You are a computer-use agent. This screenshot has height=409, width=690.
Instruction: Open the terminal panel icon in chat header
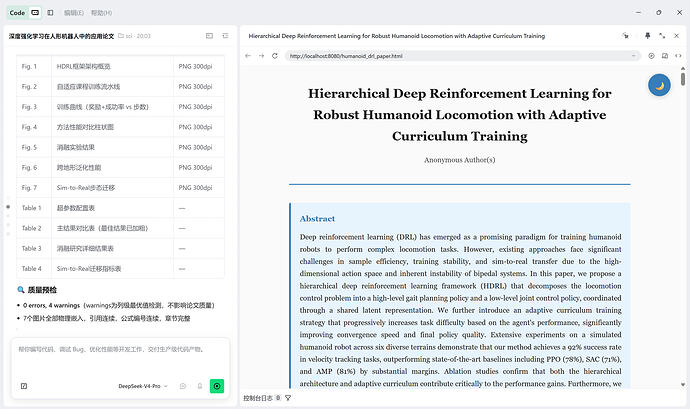pos(209,36)
